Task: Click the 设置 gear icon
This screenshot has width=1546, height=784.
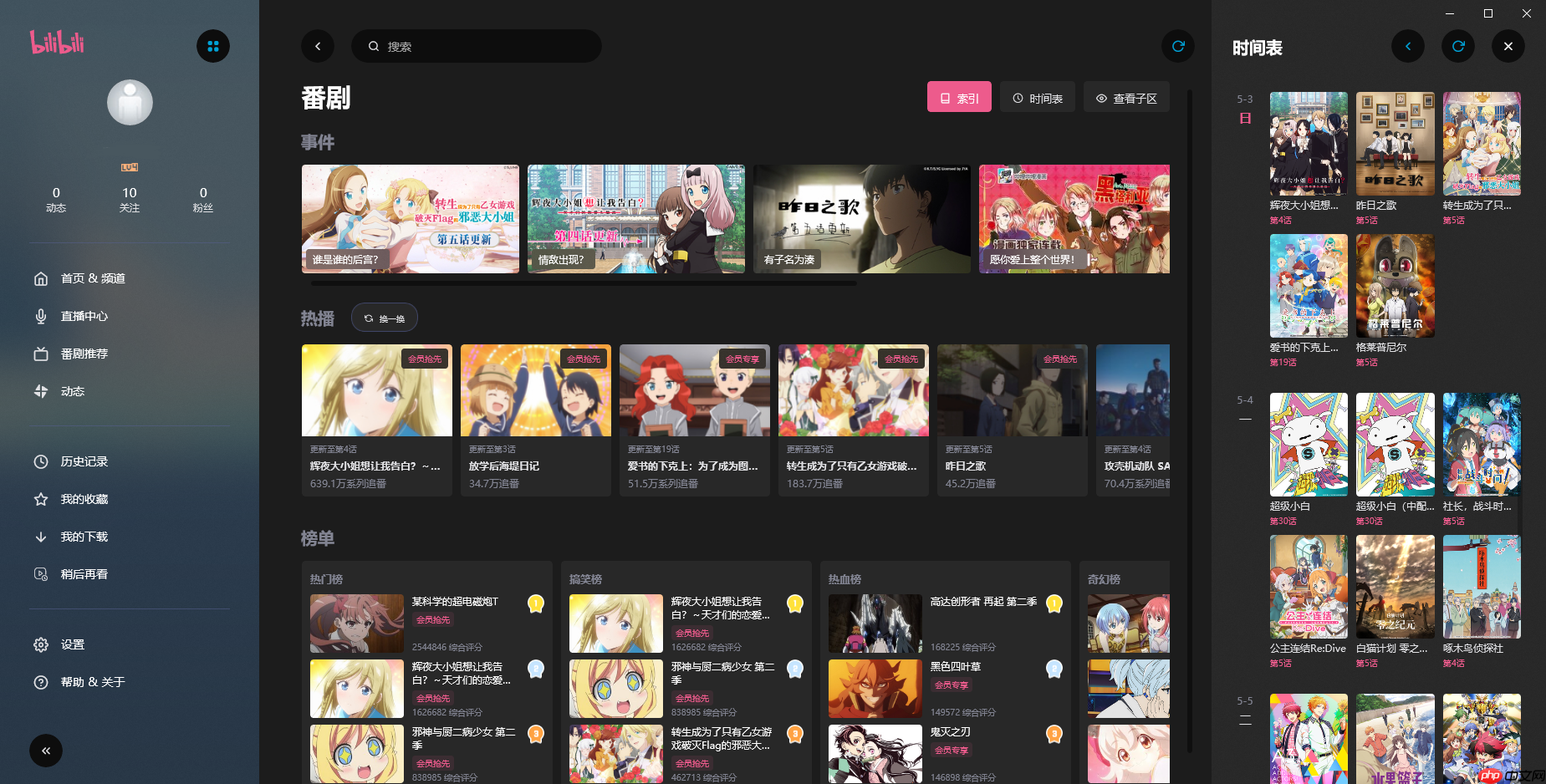Action: (41, 644)
